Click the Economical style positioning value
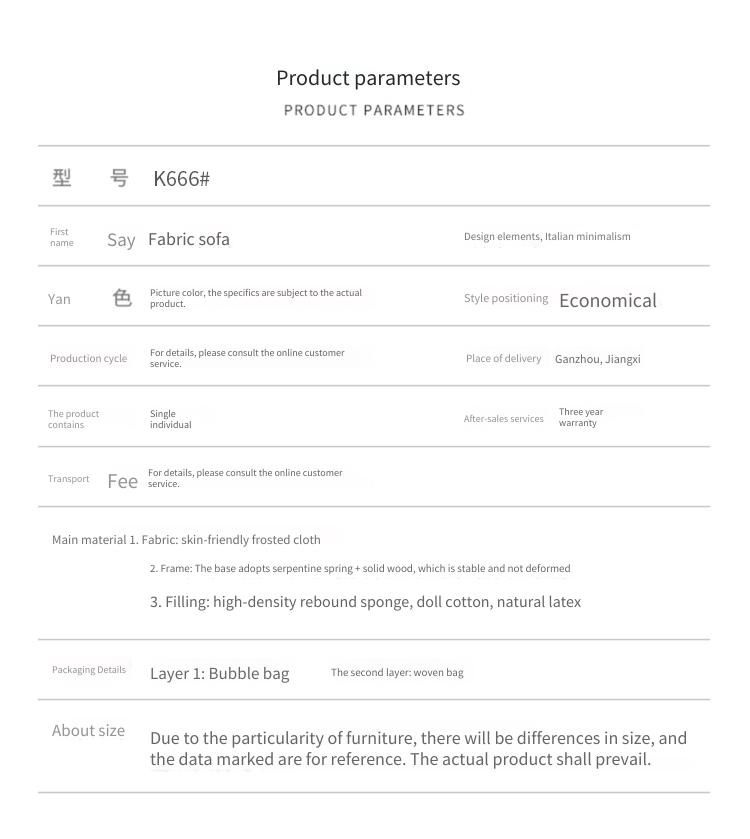The height and width of the screenshot is (839, 750). click(x=608, y=300)
